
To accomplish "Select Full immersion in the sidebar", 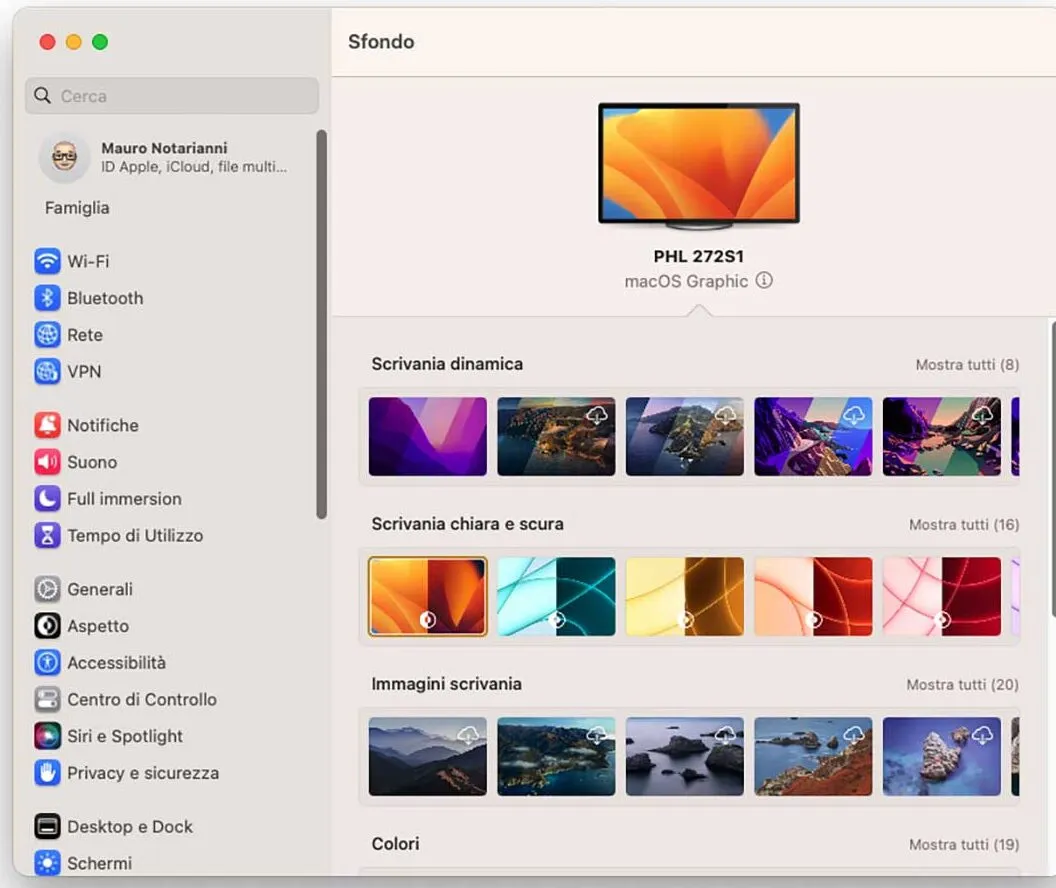I will coord(124,499).
